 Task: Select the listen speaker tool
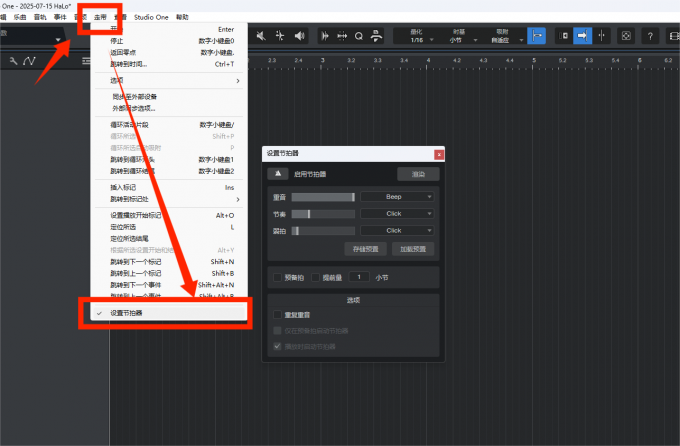[x=299, y=36]
